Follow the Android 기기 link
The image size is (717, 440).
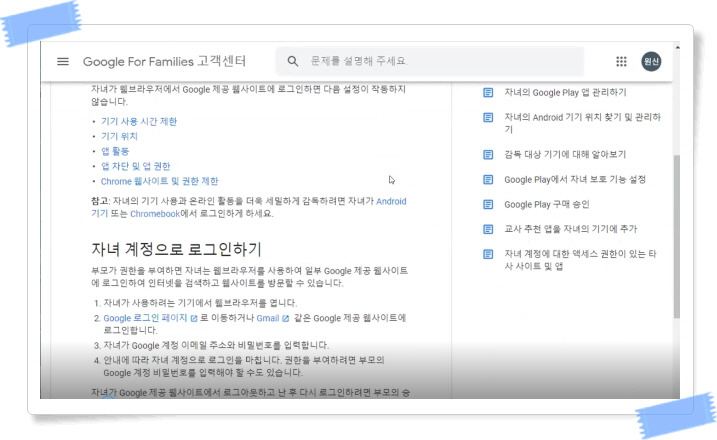pos(391,201)
